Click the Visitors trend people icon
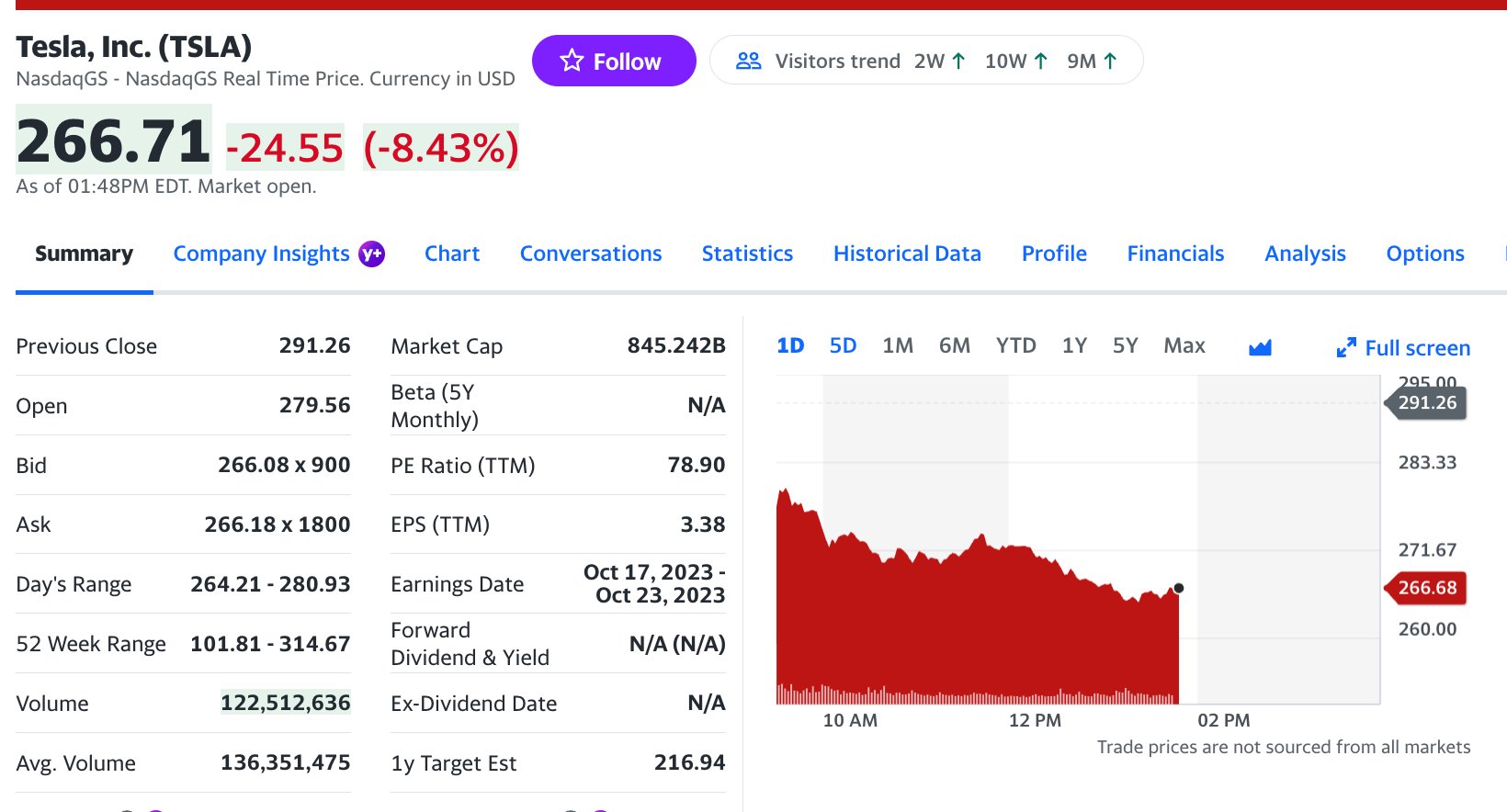The image size is (1507, 812). 749,61
